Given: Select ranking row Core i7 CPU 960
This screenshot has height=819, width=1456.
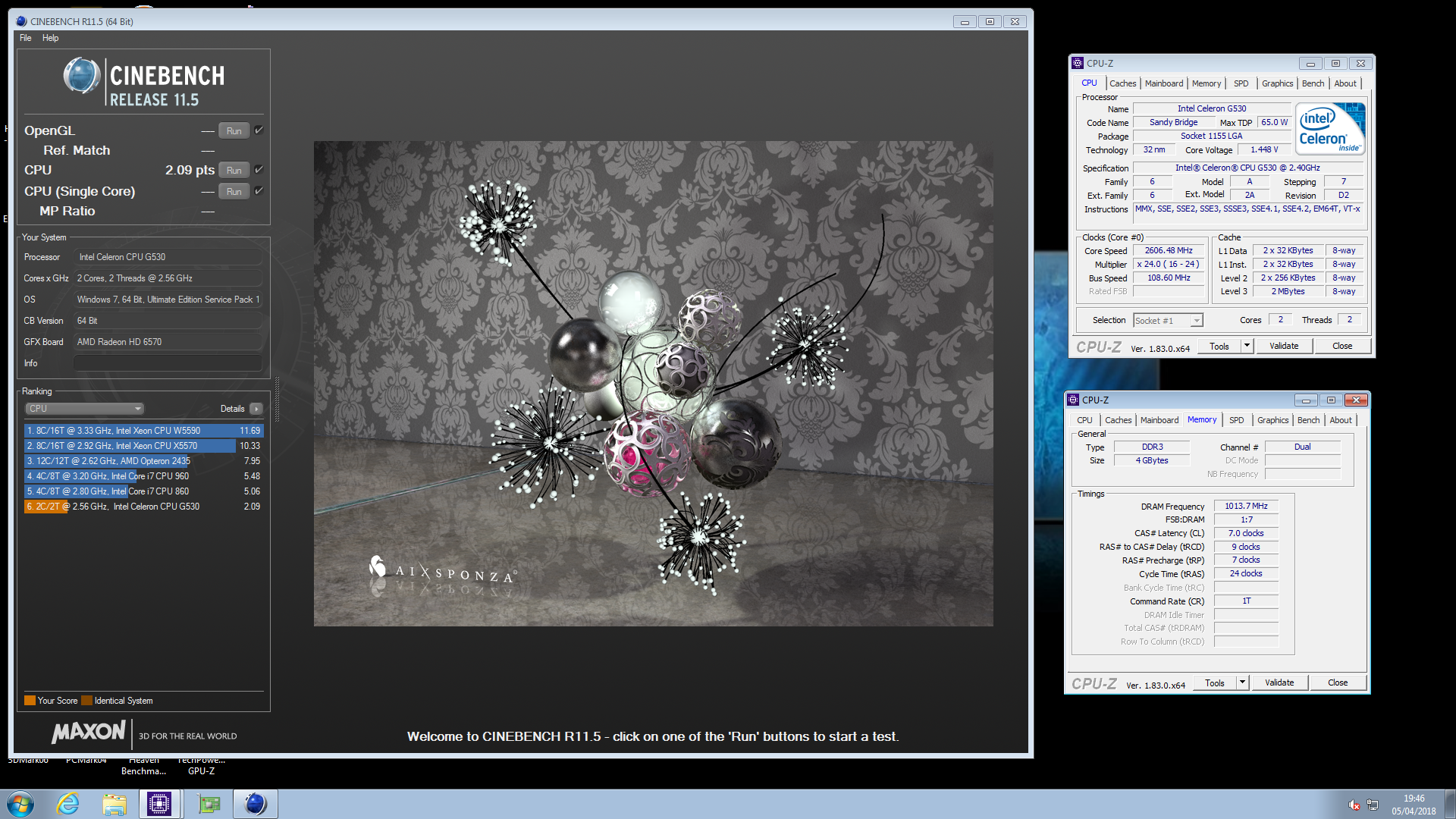Looking at the screenshot, I should 143,476.
